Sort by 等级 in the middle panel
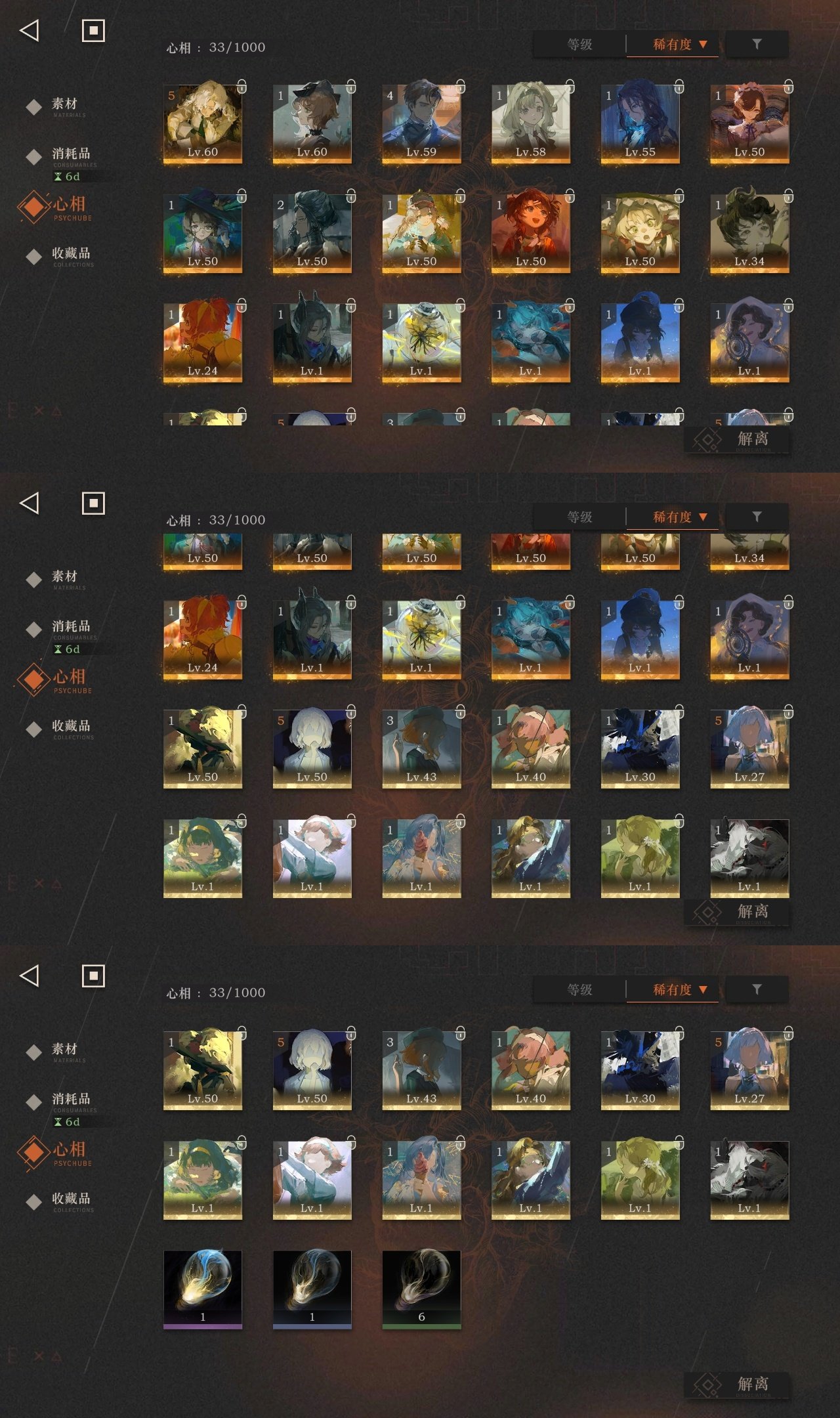840x1418 pixels. 579,517
